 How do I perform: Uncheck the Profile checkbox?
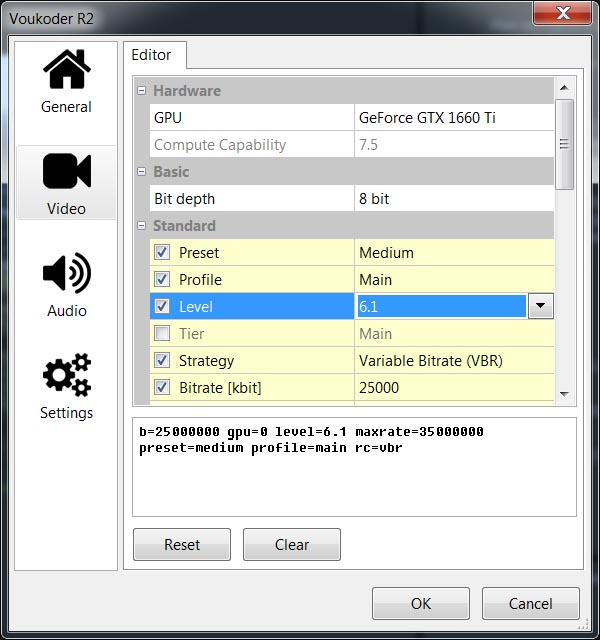[x=162, y=279]
